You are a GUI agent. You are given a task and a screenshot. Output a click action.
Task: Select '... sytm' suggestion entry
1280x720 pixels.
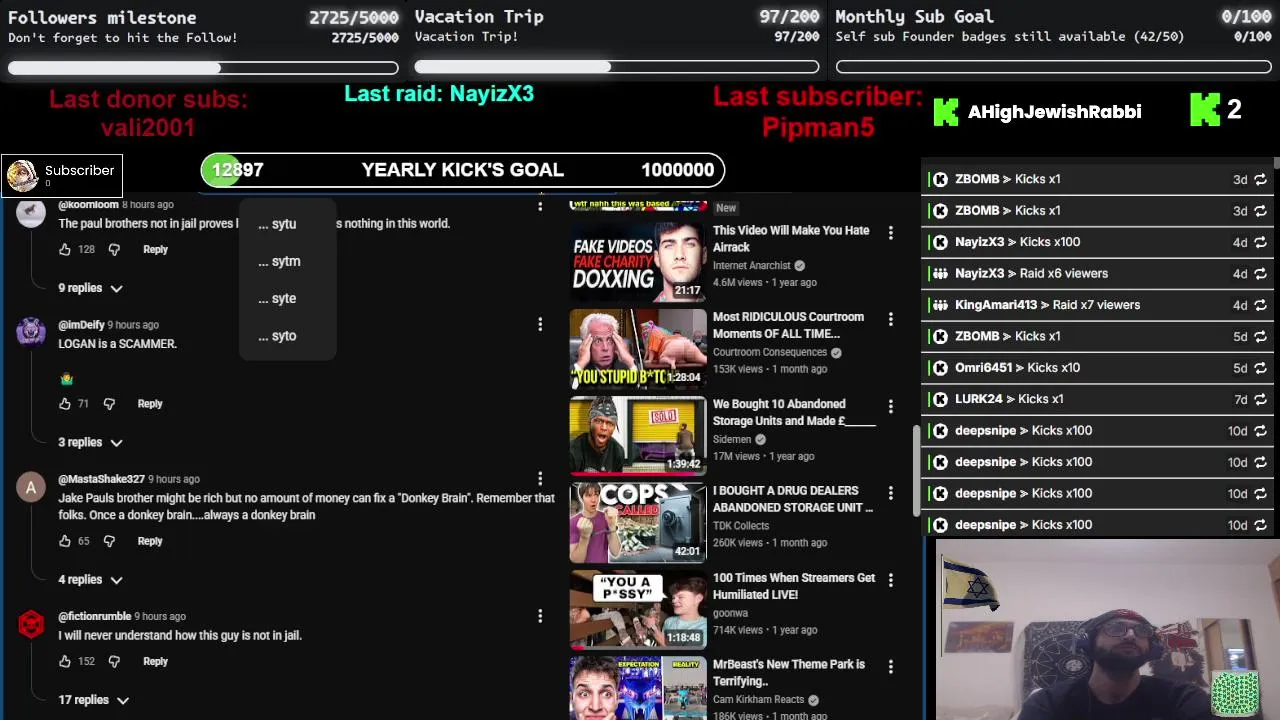click(287, 261)
